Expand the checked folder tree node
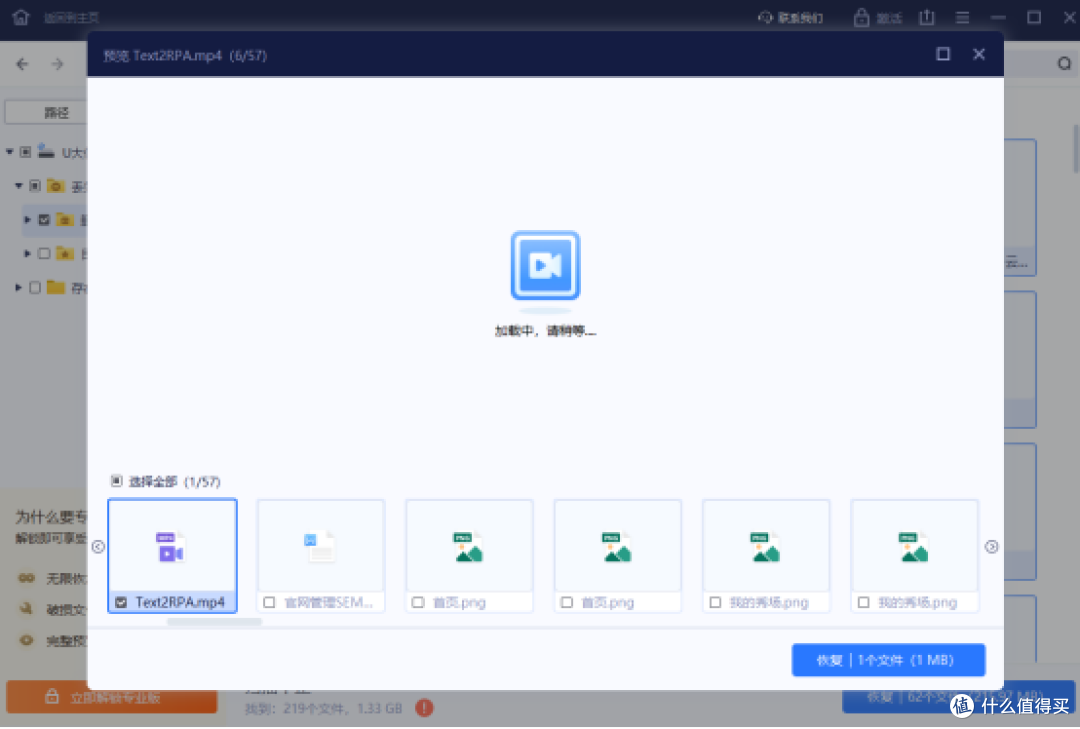The height and width of the screenshot is (729, 1080). coord(28,220)
